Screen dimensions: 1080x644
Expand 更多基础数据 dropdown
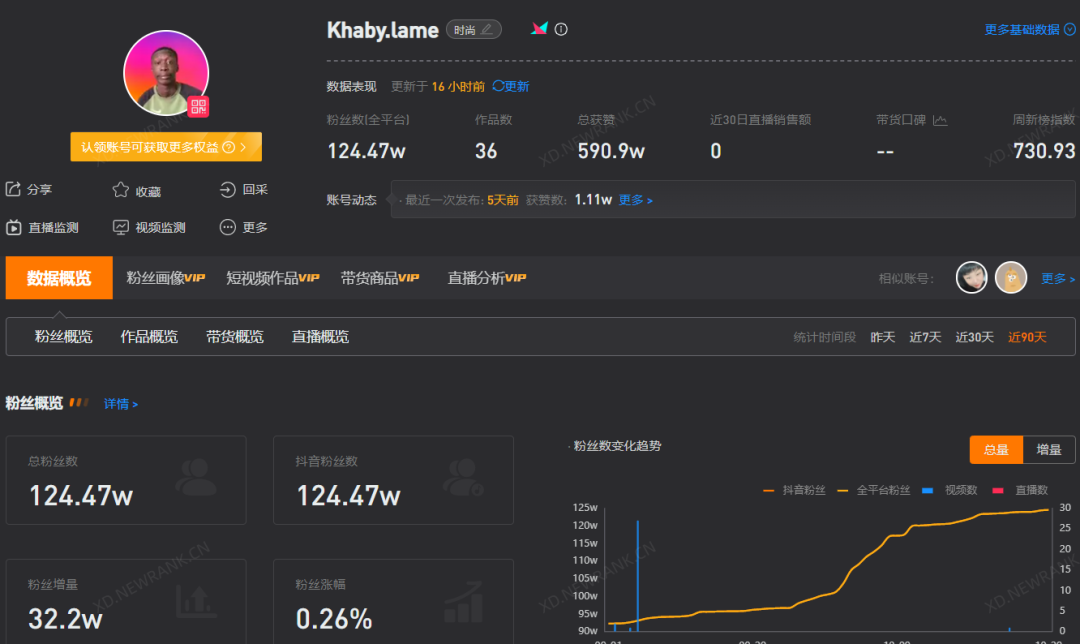1030,29
